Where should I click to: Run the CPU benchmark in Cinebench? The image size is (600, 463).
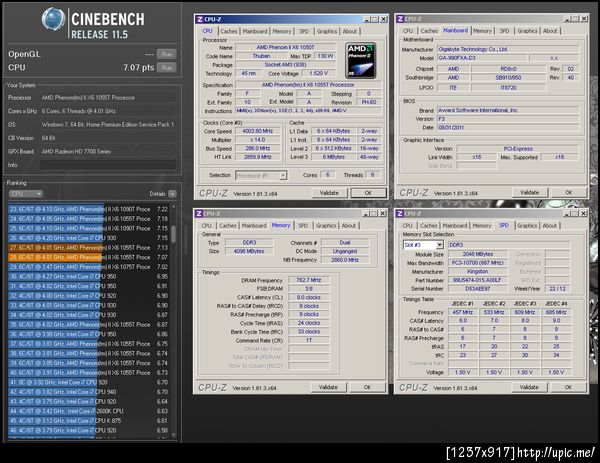tap(166, 68)
